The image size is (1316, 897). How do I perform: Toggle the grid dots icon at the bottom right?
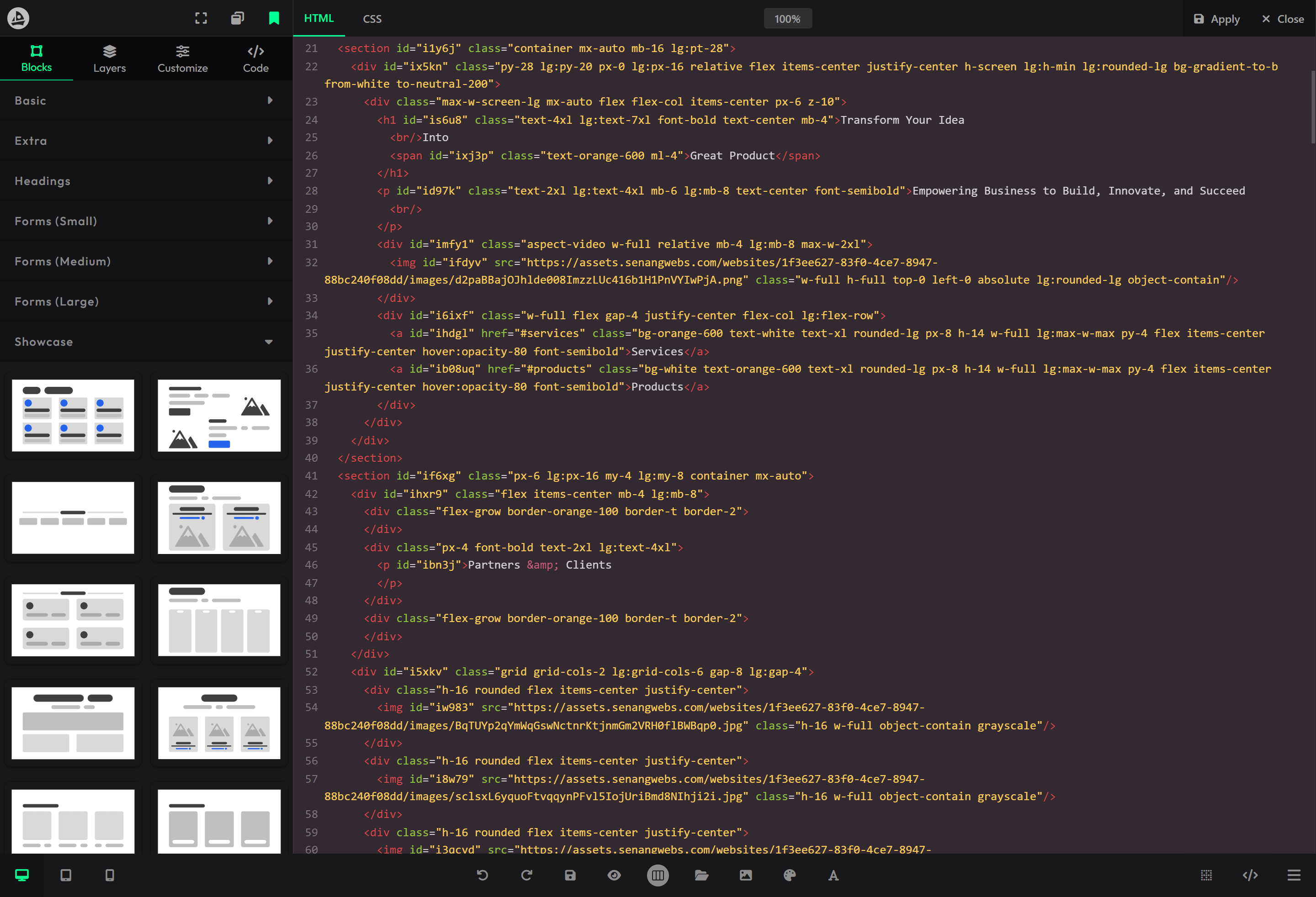click(1206, 876)
